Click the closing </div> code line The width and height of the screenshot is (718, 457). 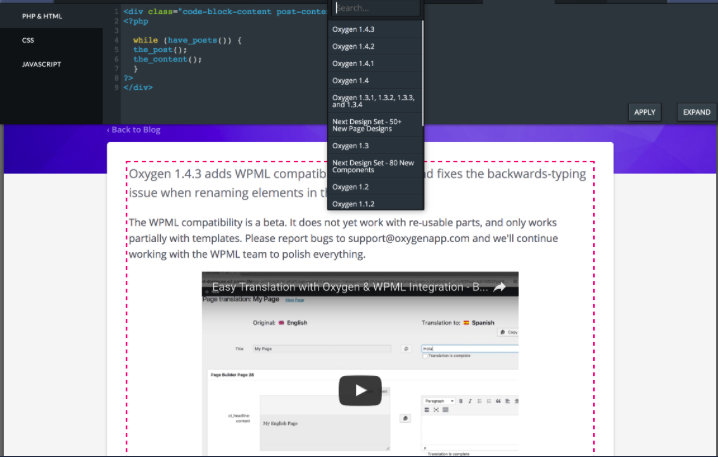tap(138, 87)
